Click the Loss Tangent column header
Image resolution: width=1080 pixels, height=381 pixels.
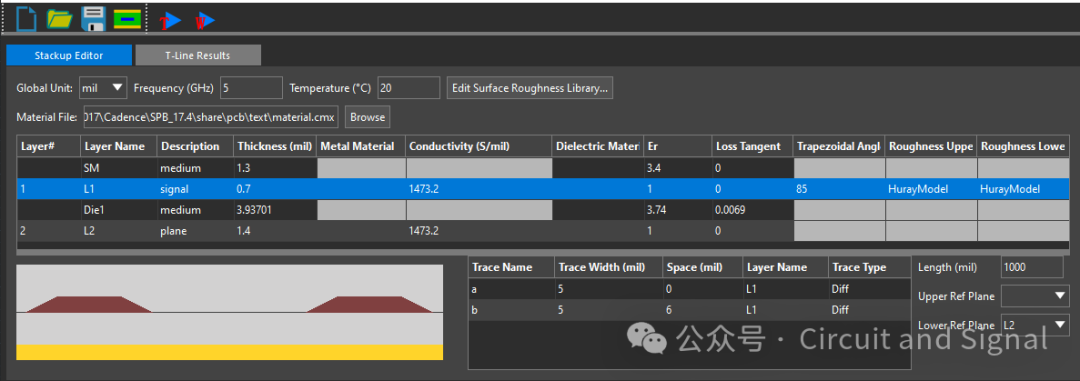[752, 146]
